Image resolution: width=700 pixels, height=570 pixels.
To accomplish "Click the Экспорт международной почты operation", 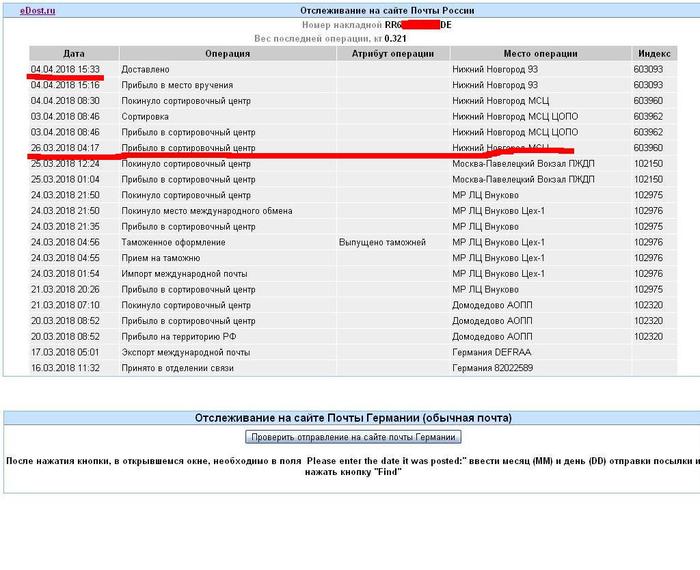I will coord(186,352).
